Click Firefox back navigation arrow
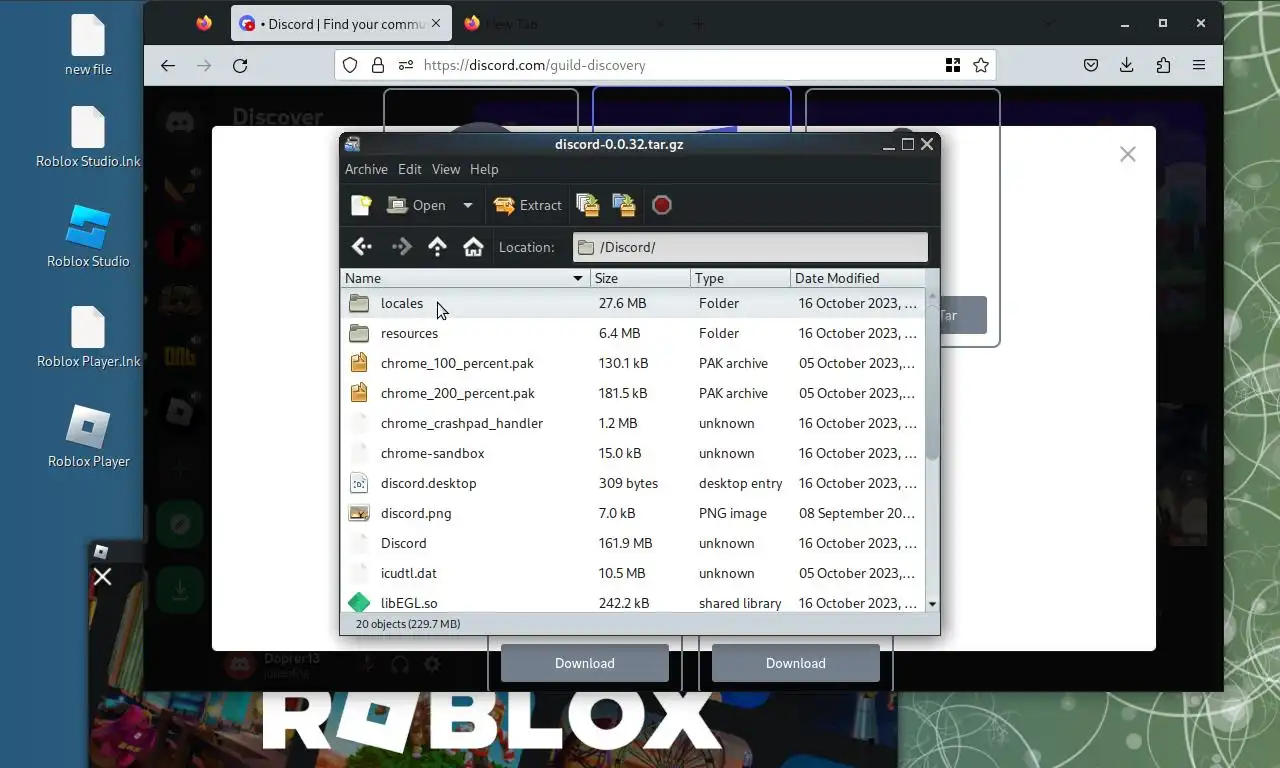 [168, 65]
